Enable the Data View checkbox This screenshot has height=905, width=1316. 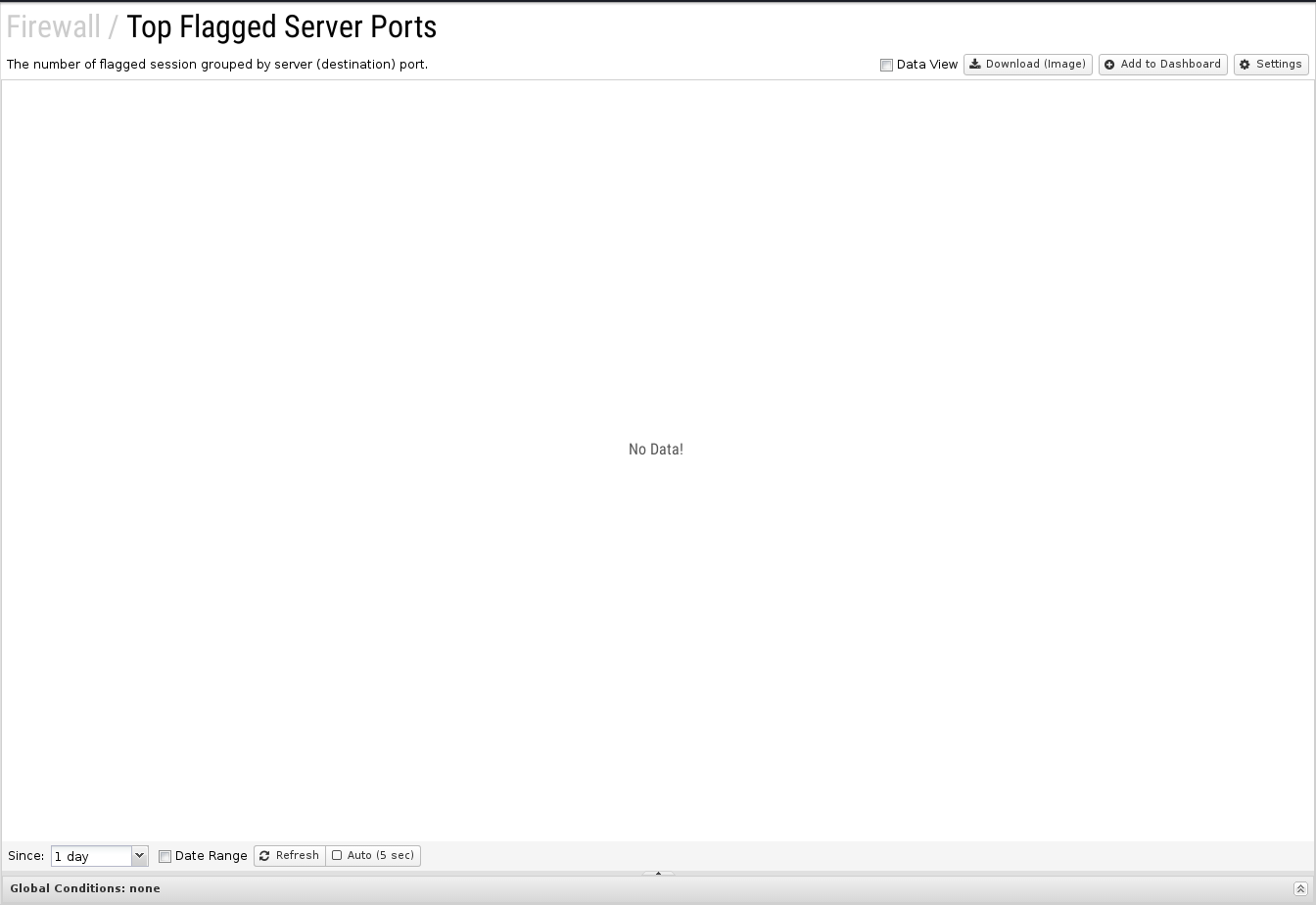pos(886,66)
